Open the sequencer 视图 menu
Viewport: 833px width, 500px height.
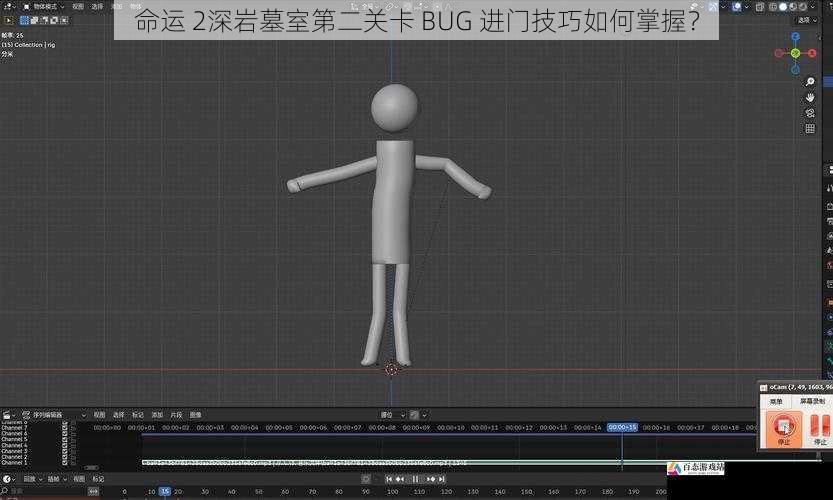[x=99, y=415]
